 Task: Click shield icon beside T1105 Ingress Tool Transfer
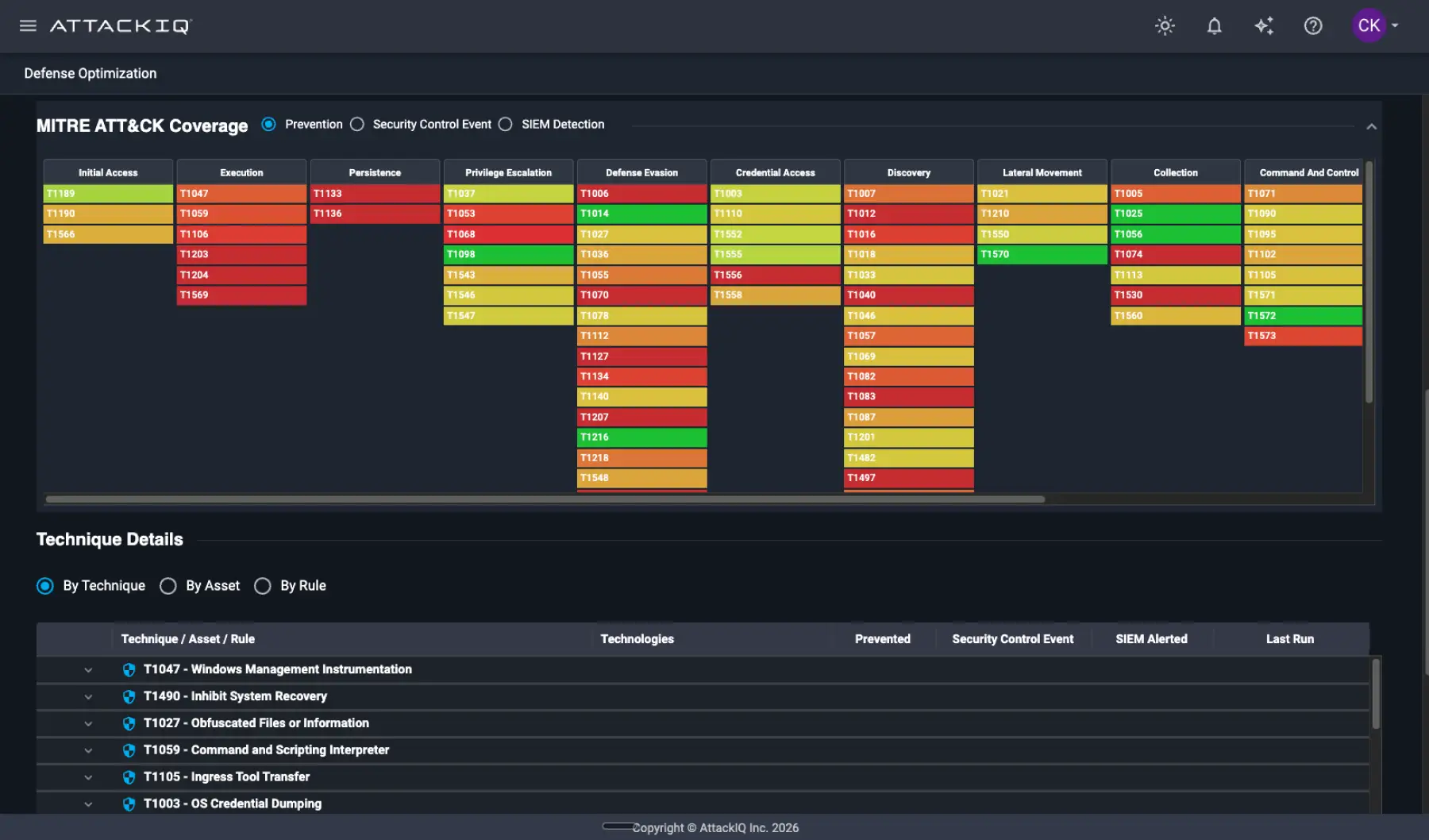(129, 777)
